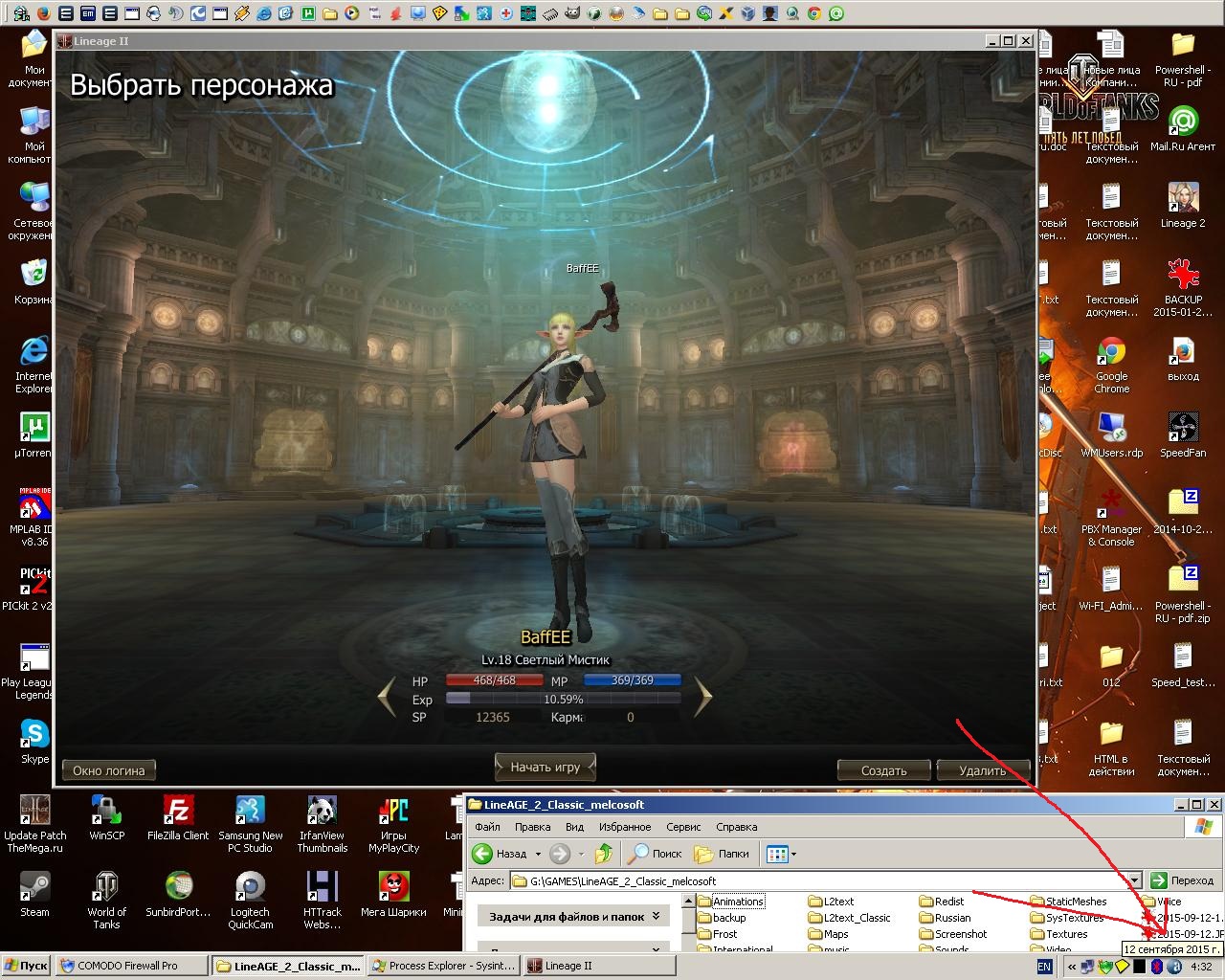Return to login via Окно логина

click(x=109, y=770)
